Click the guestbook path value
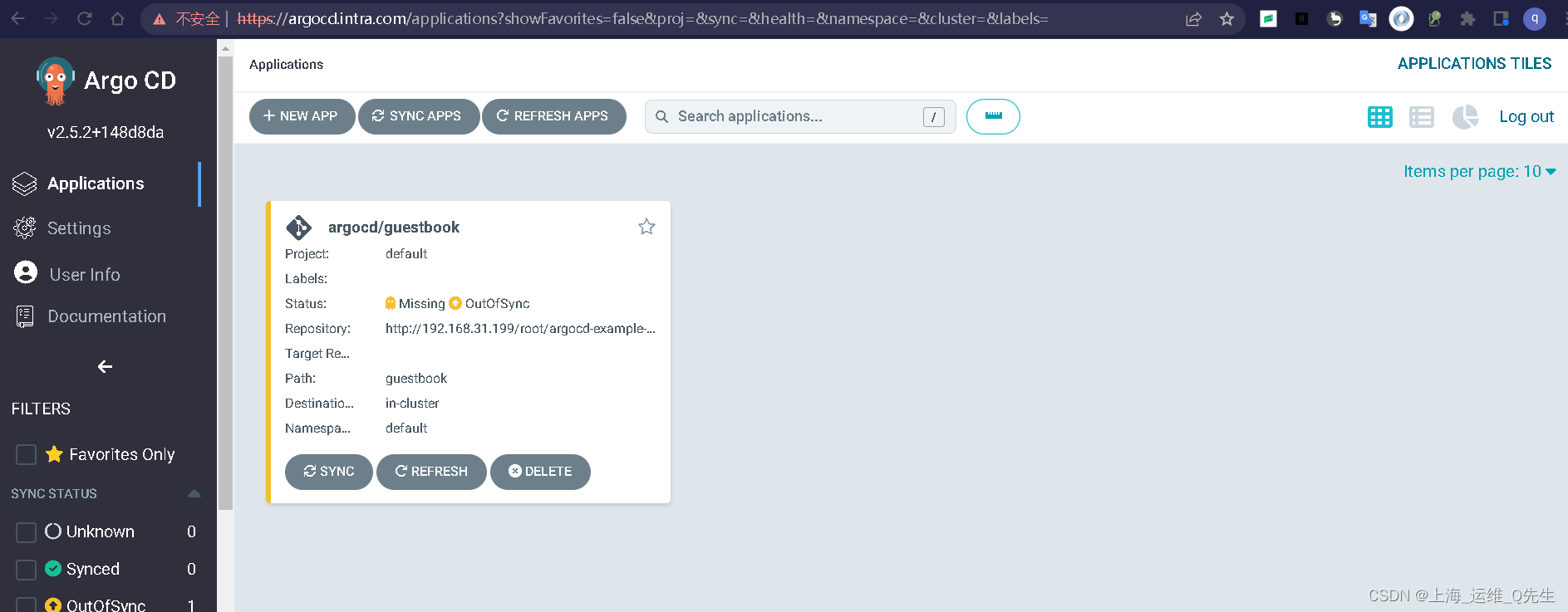 pos(416,379)
